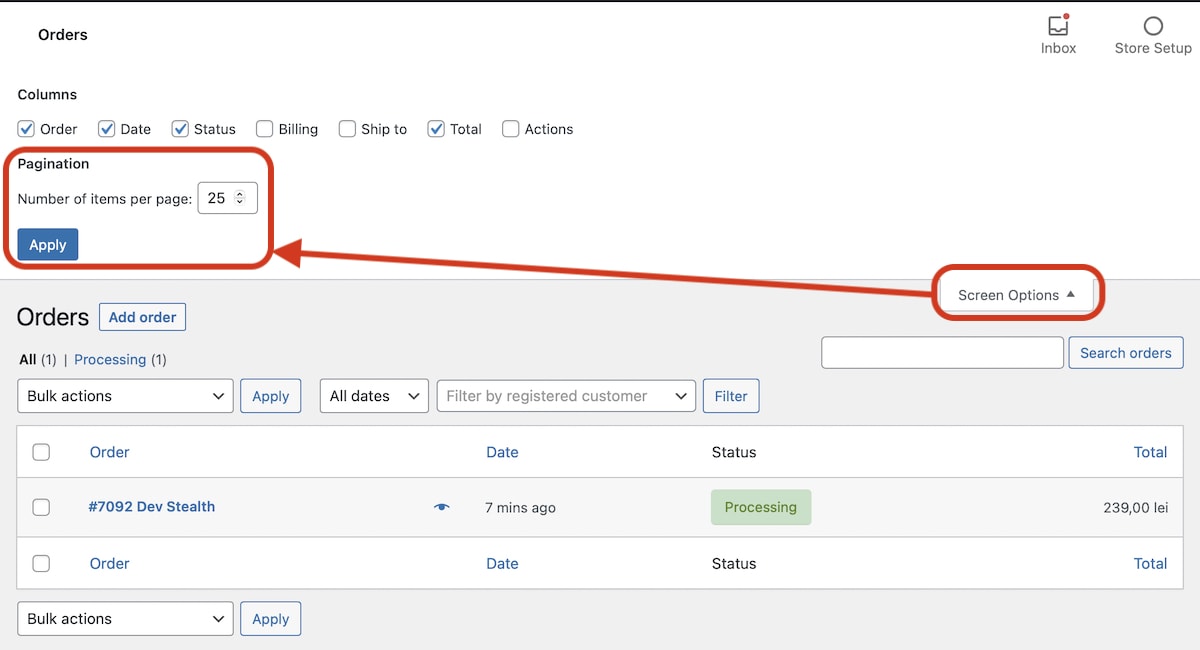1200x650 pixels.
Task: Open the Filter by registered customer dropdown
Action: tap(566, 396)
